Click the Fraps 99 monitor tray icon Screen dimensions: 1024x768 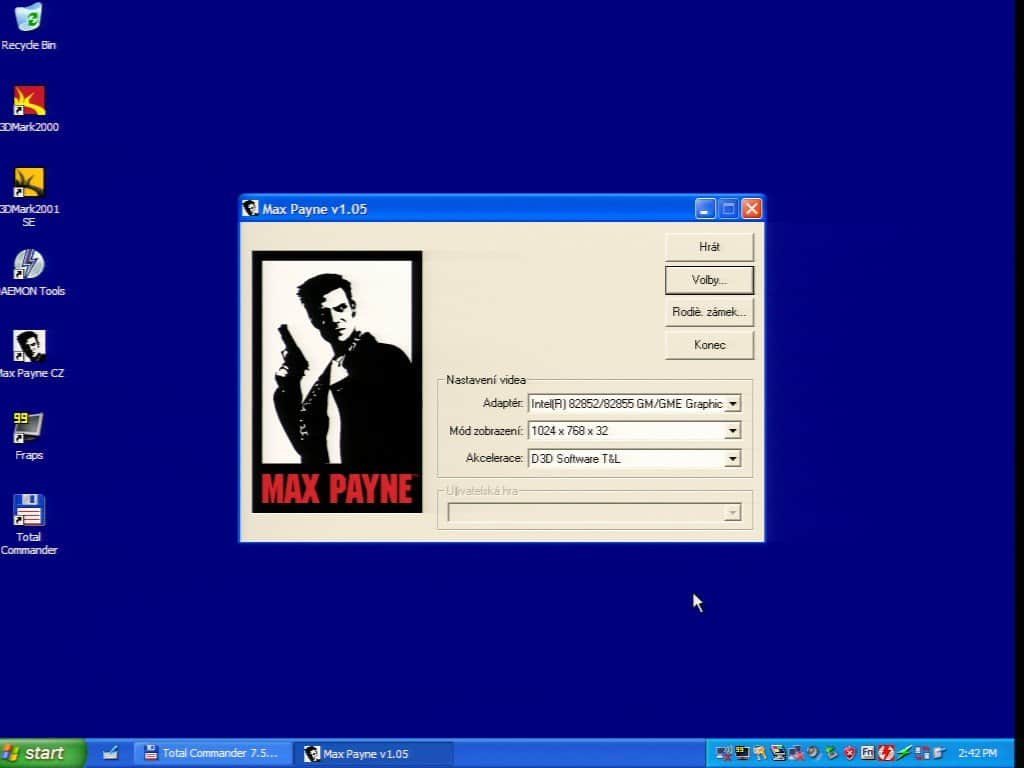pos(743,753)
